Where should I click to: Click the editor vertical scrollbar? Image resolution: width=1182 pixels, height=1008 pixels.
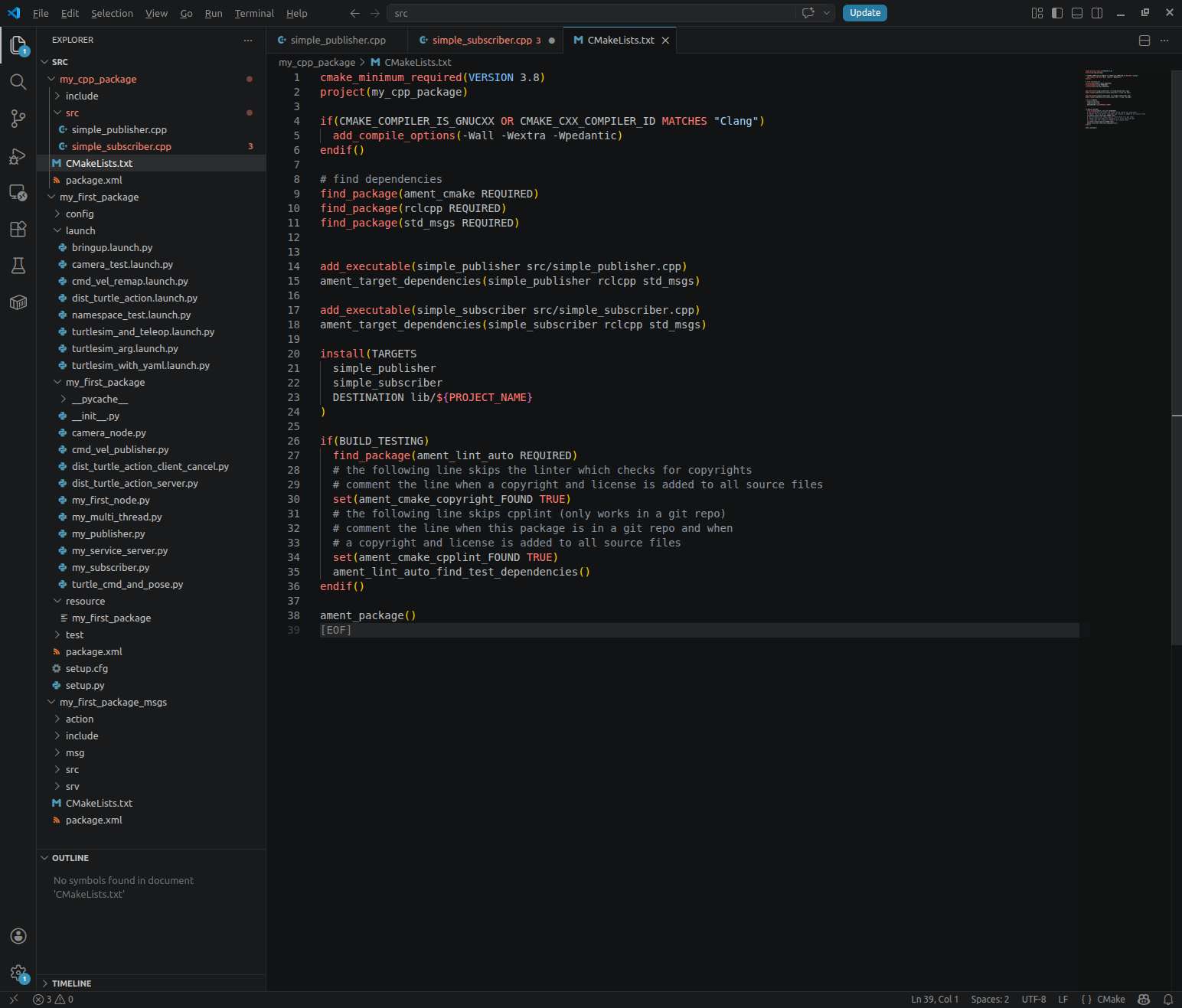point(1177,357)
